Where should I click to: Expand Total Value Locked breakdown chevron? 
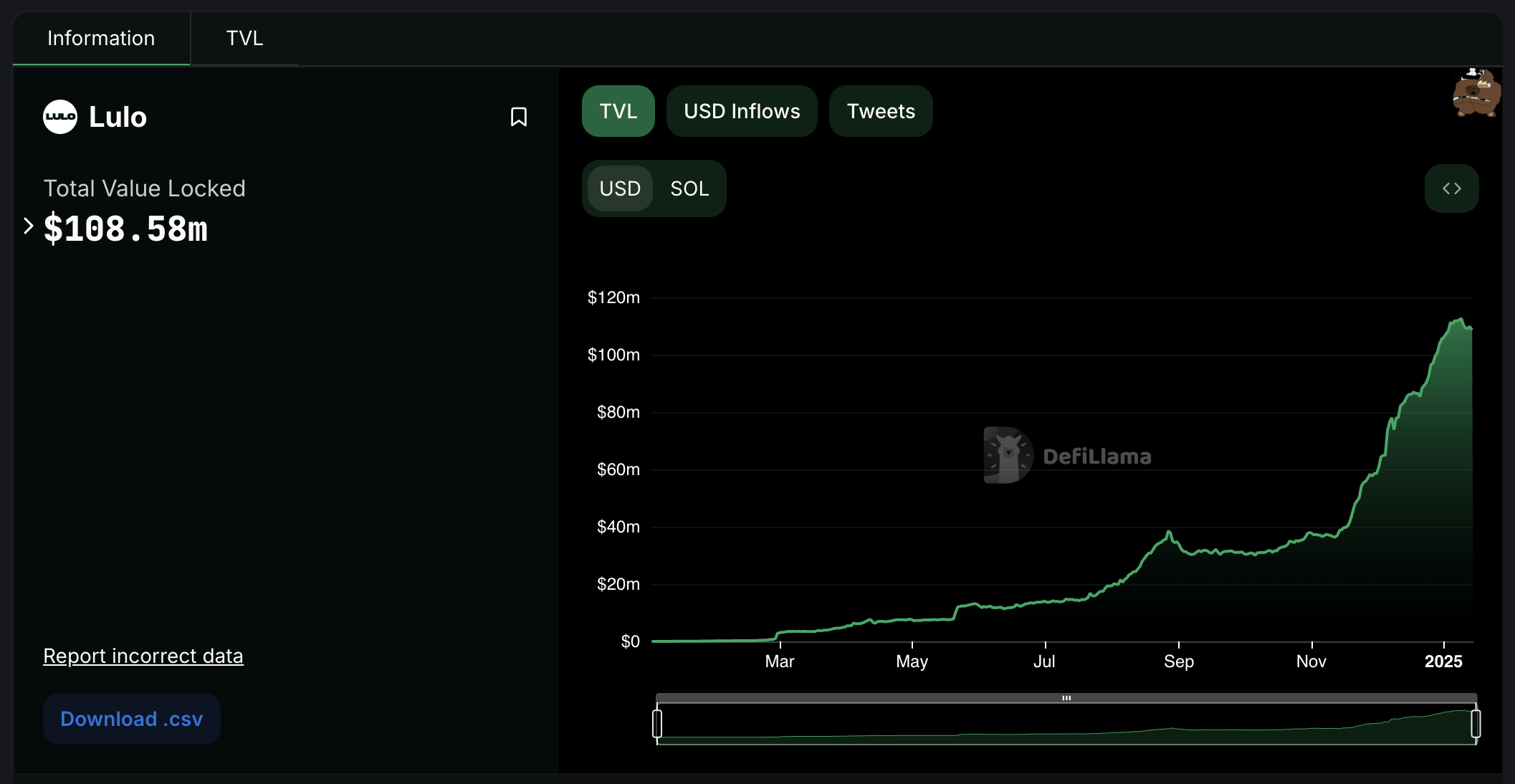point(29,226)
